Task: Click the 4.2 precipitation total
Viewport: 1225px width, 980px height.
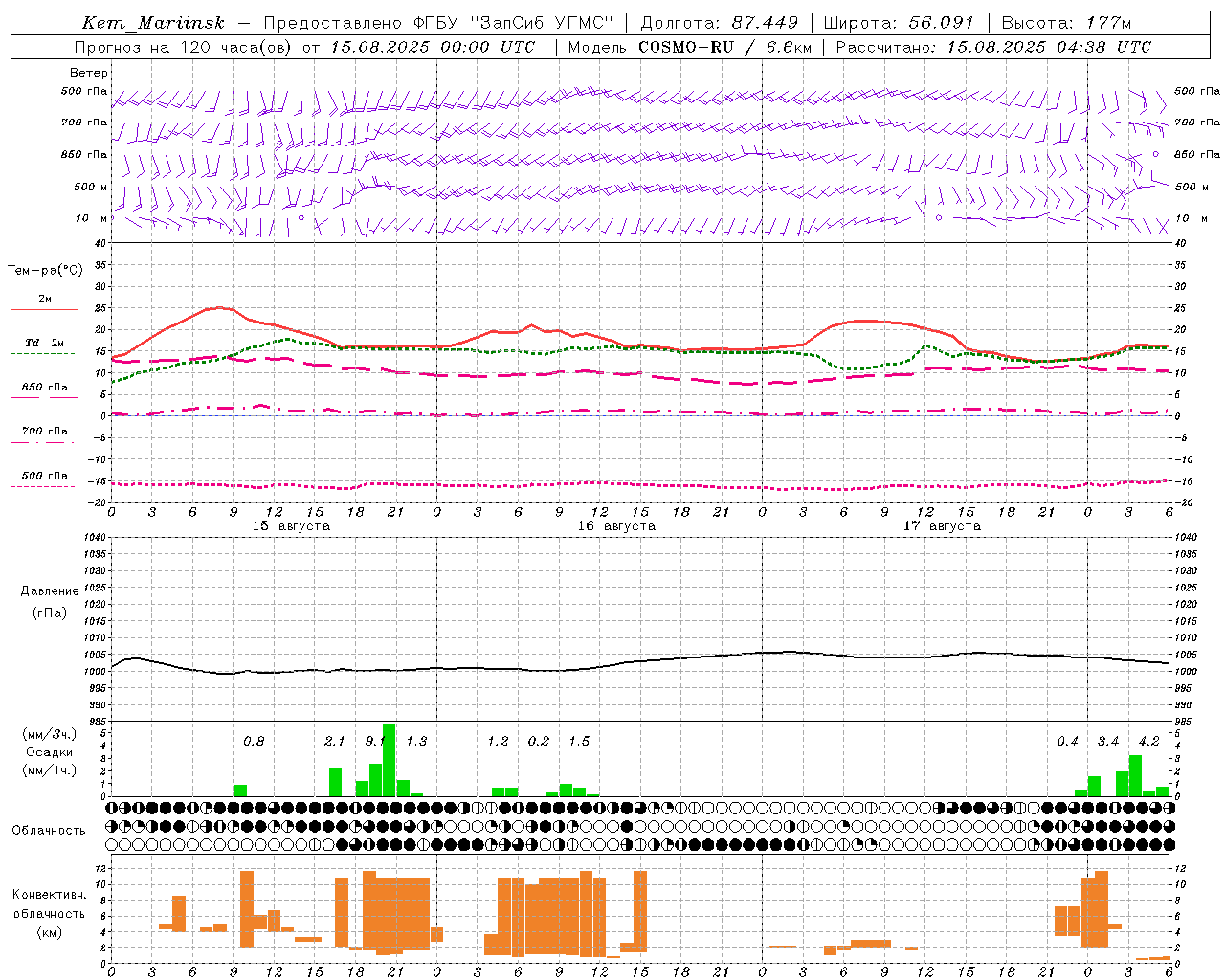Action: pos(1148,742)
